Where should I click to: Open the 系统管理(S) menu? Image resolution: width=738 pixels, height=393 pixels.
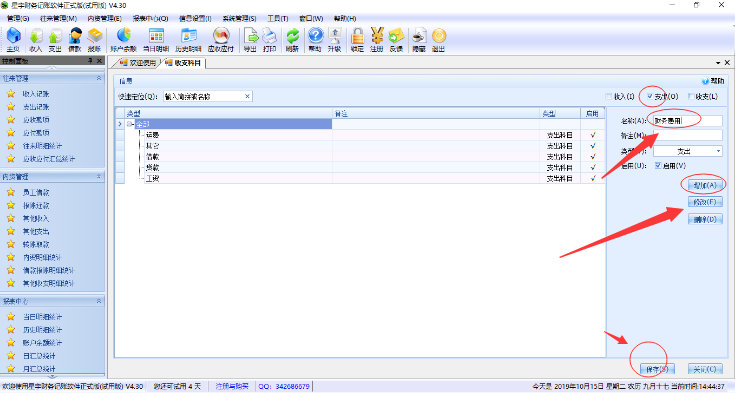239,18
